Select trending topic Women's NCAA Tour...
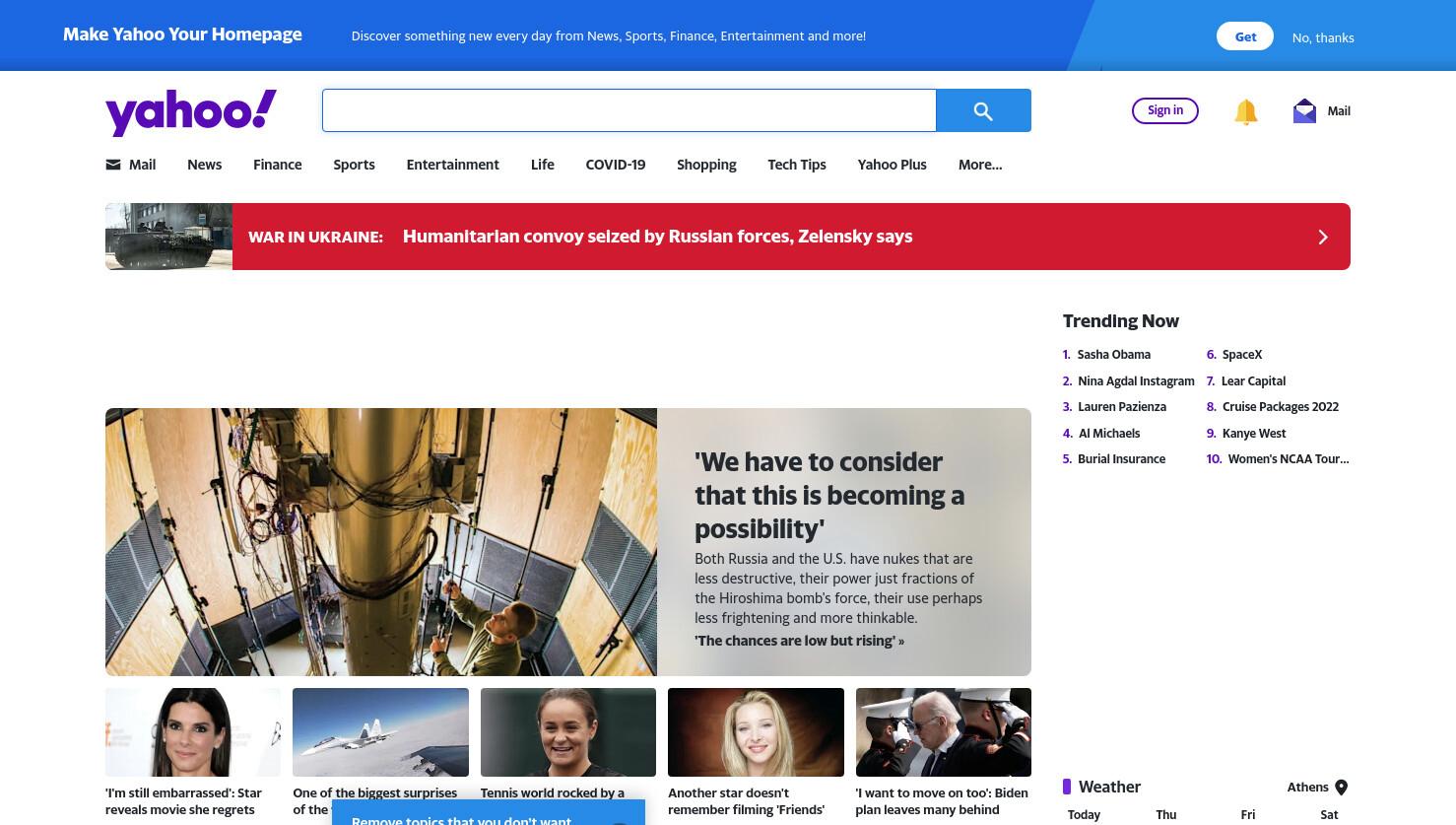 point(1289,458)
